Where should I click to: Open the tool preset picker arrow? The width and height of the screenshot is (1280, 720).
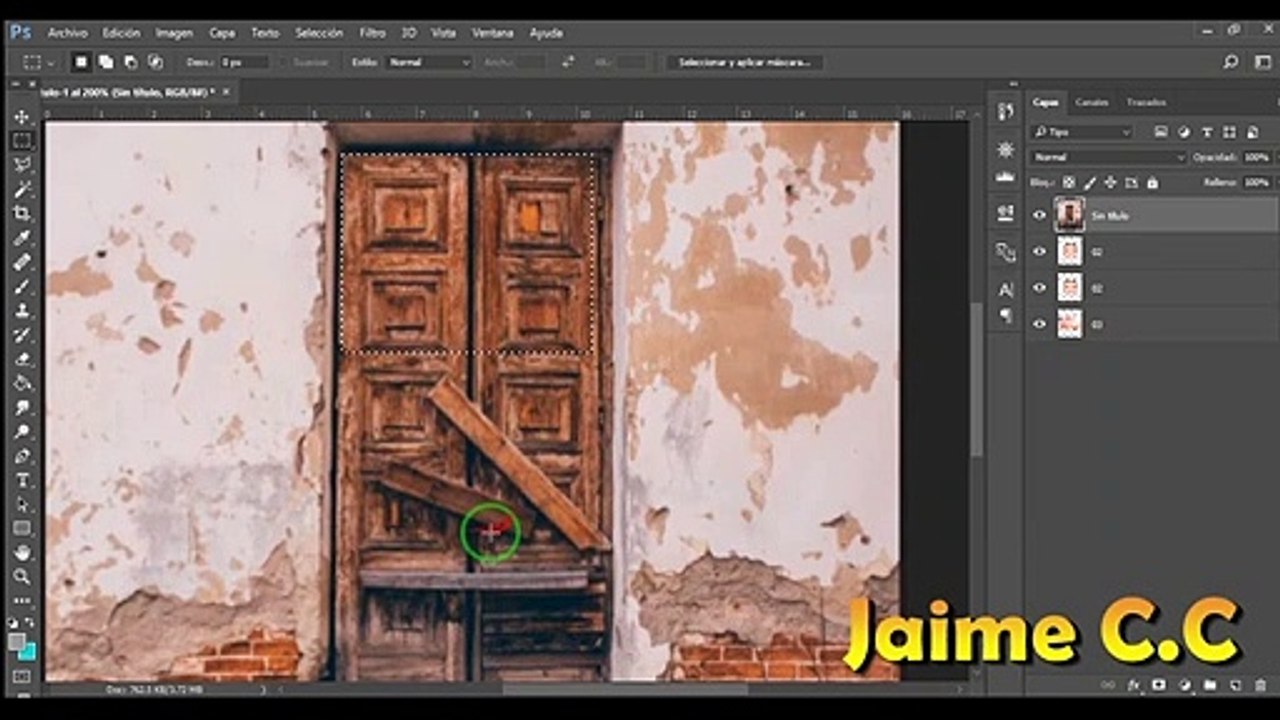50,62
